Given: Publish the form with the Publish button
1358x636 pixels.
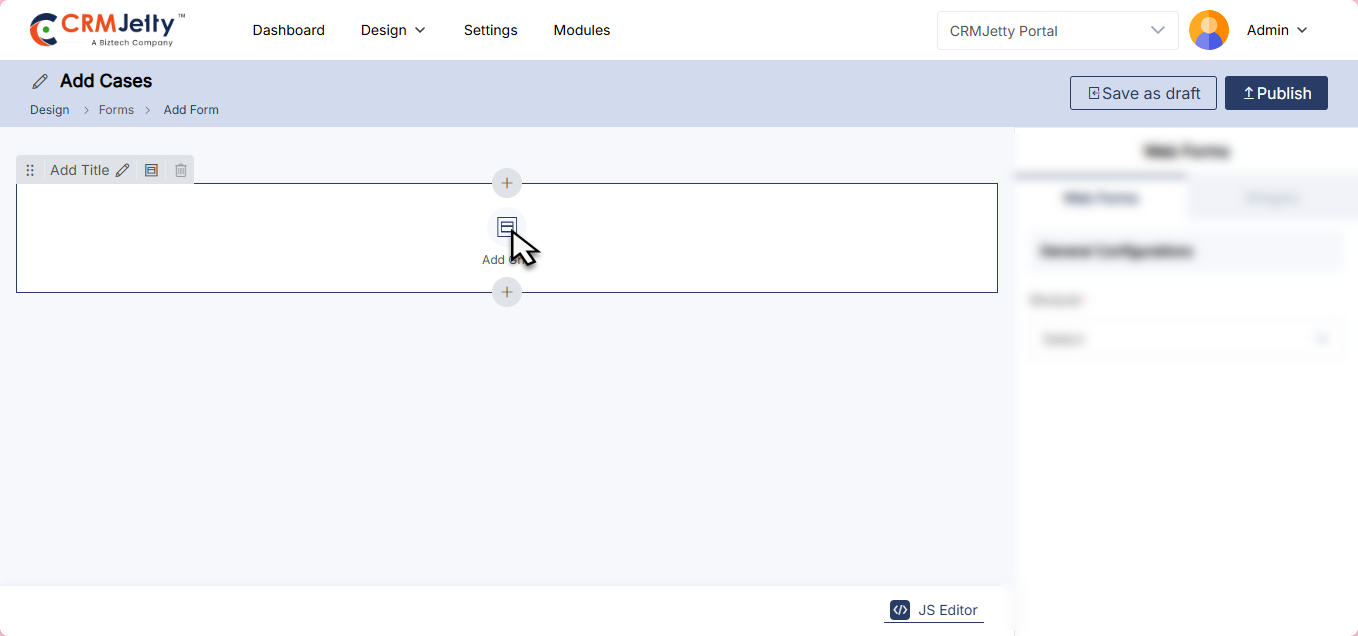Looking at the screenshot, I should [1276, 93].
